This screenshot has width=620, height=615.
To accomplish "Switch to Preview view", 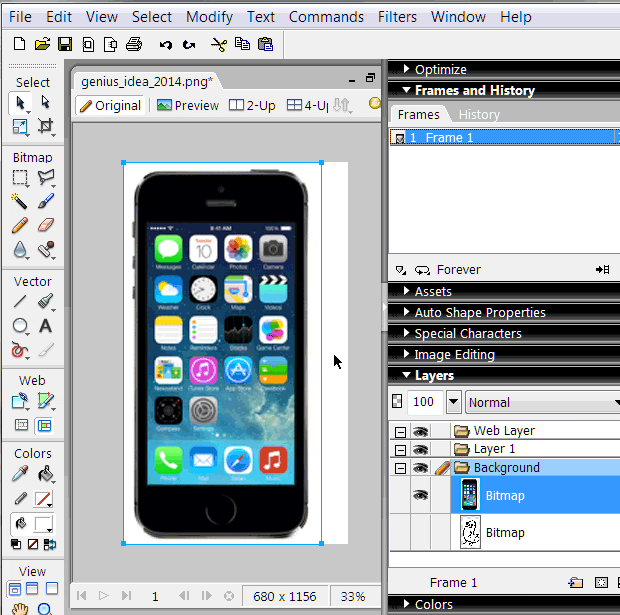I will (x=188, y=105).
